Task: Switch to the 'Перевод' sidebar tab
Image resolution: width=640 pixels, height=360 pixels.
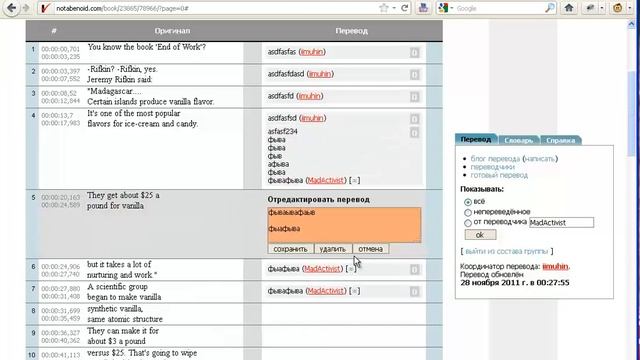Action: point(476,139)
